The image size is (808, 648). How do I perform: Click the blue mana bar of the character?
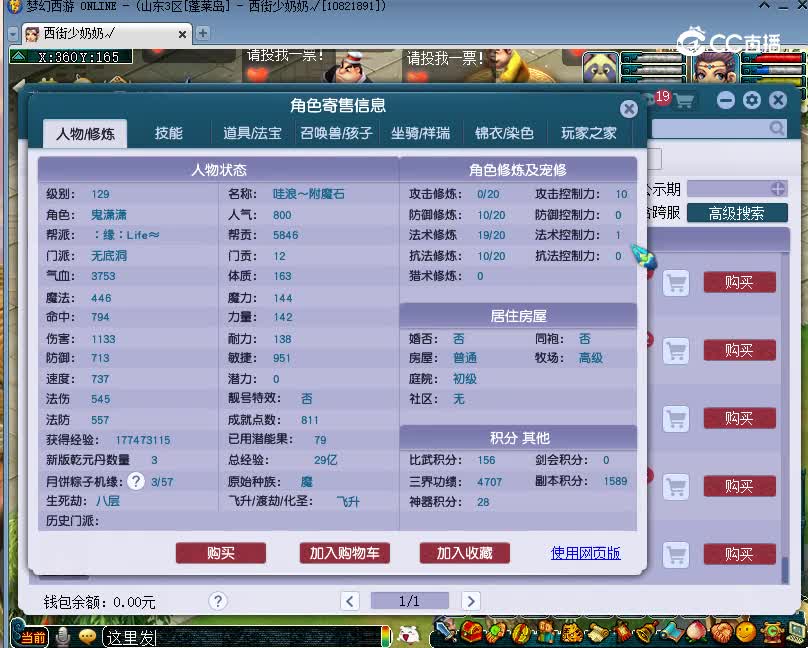point(772,70)
